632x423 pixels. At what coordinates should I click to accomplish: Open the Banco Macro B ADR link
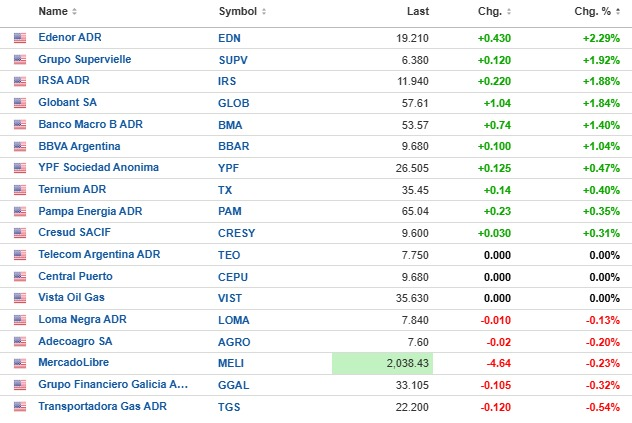pyautogui.click(x=90, y=124)
